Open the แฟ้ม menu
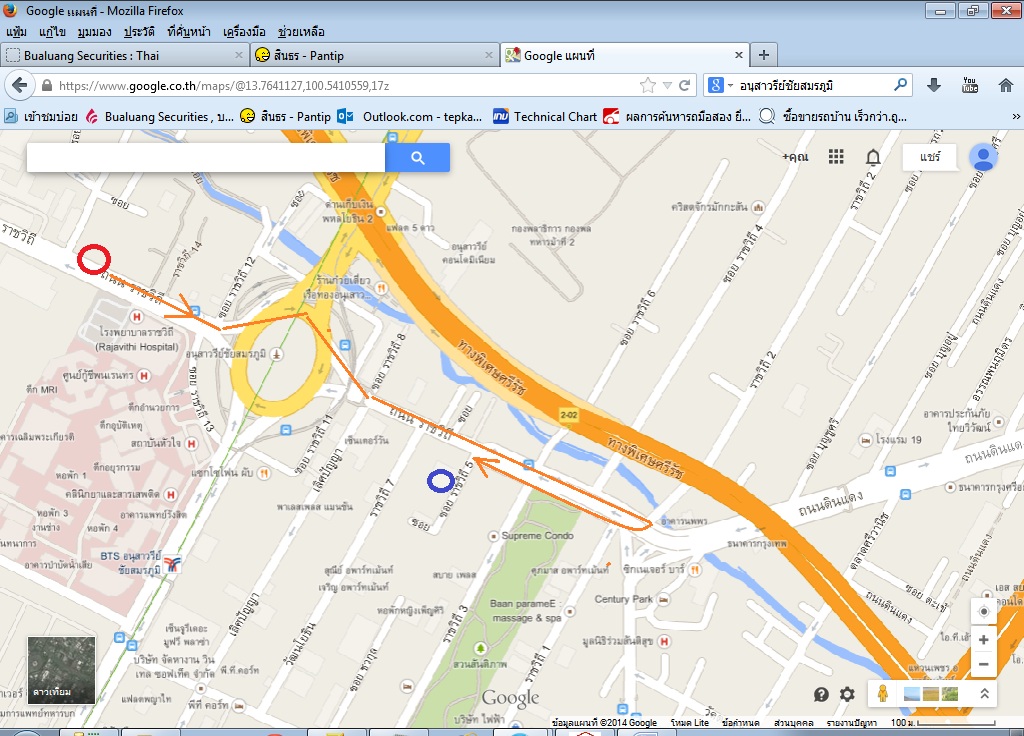The width and height of the screenshot is (1024, 736). click(16, 31)
